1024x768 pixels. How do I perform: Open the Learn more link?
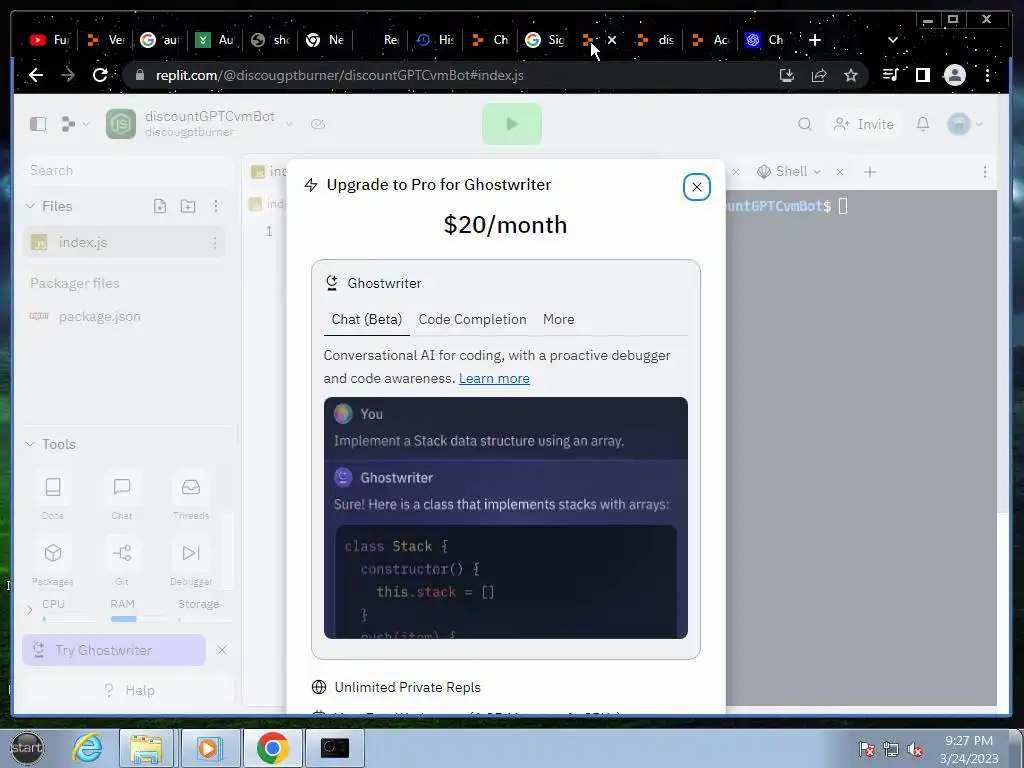tap(494, 379)
